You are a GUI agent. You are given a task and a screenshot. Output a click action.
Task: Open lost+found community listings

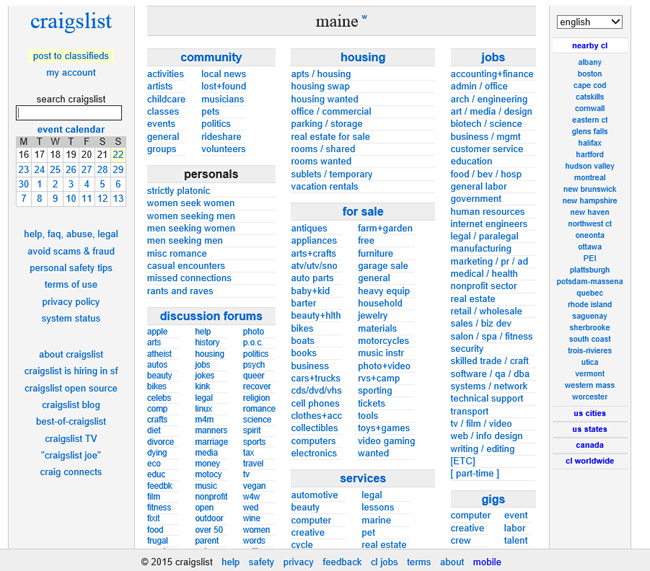pos(223,86)
